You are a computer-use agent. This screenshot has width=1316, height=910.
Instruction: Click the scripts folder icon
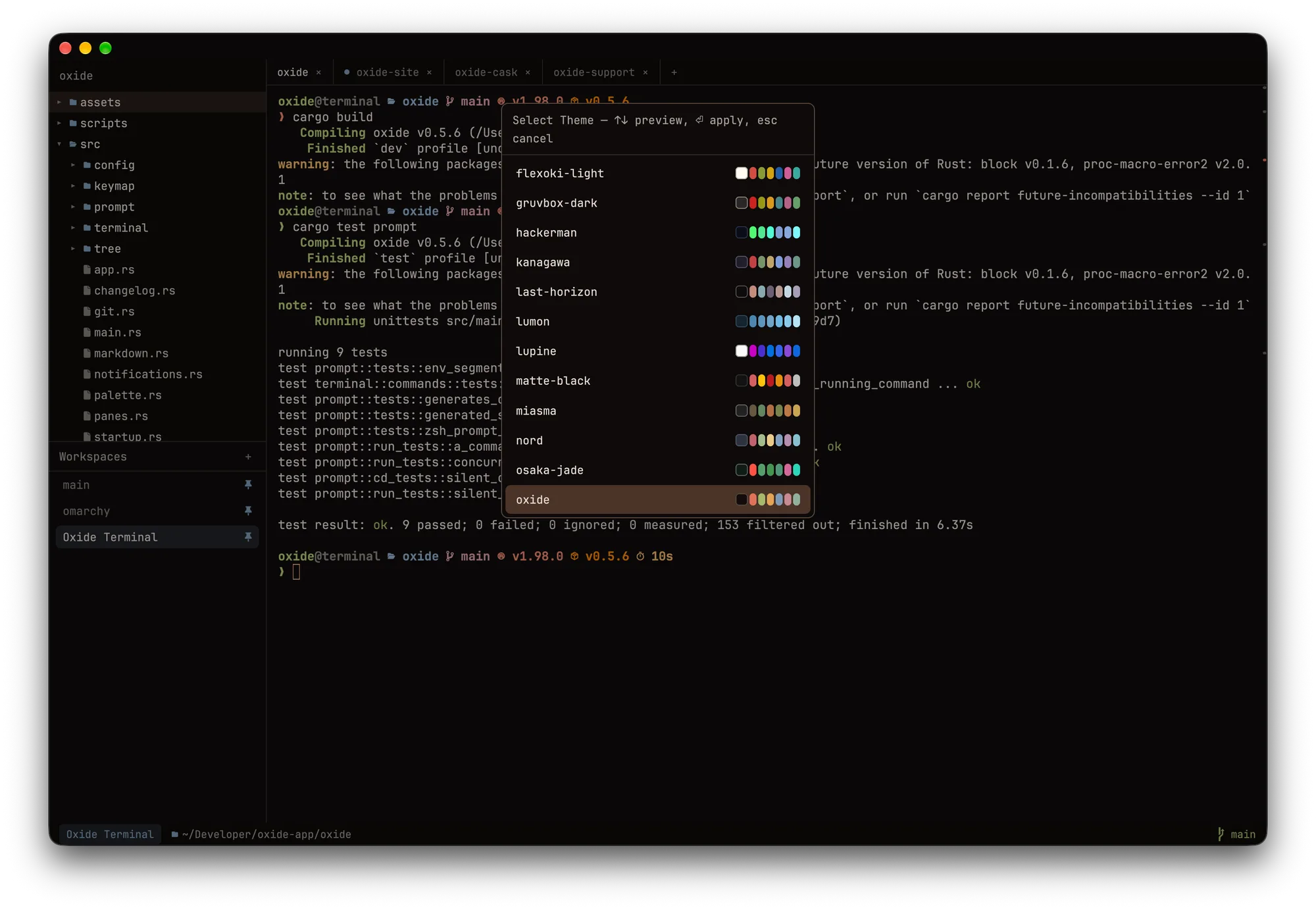pos(73,123)
